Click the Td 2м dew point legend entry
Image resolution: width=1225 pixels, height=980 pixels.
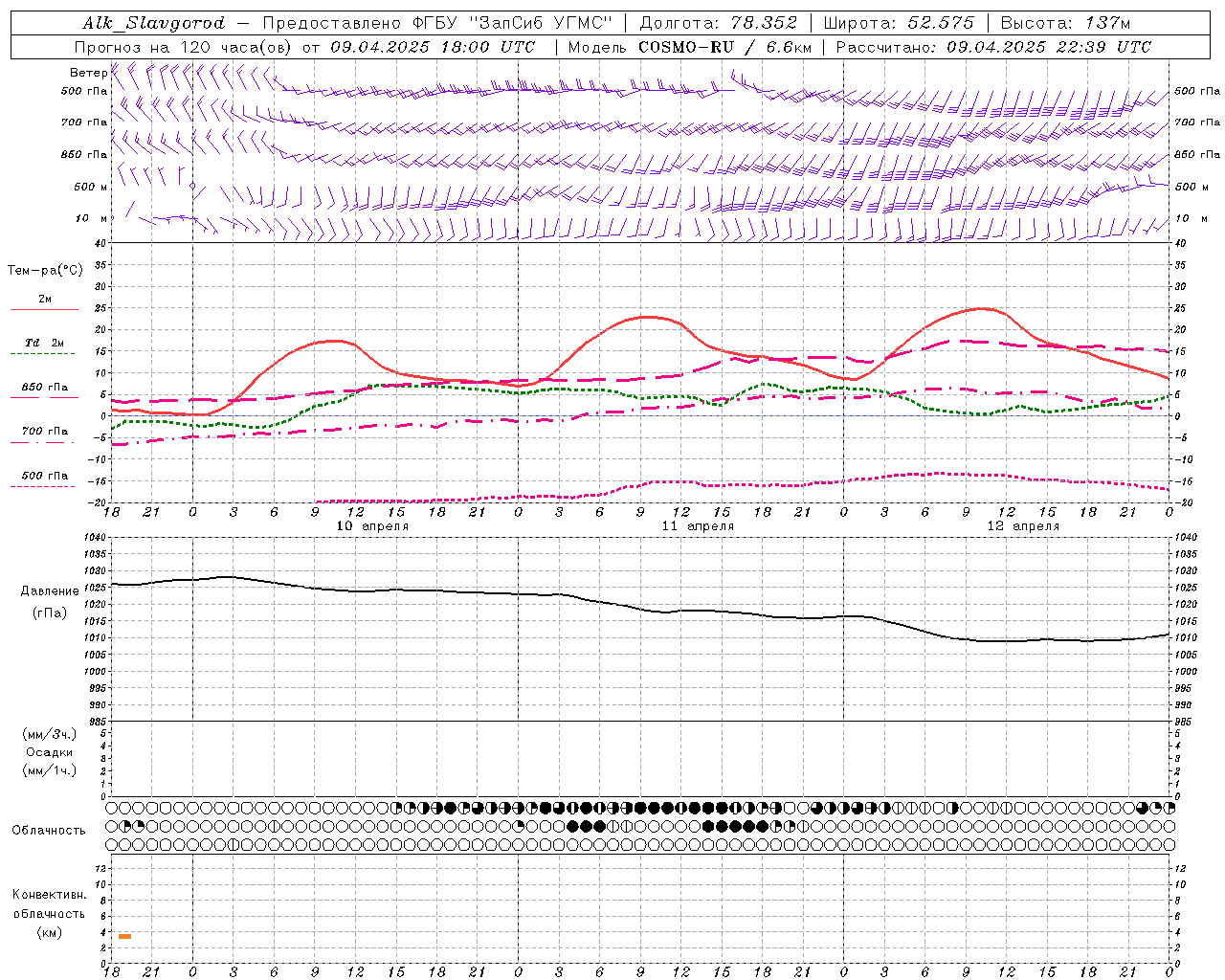pos(45,343)
